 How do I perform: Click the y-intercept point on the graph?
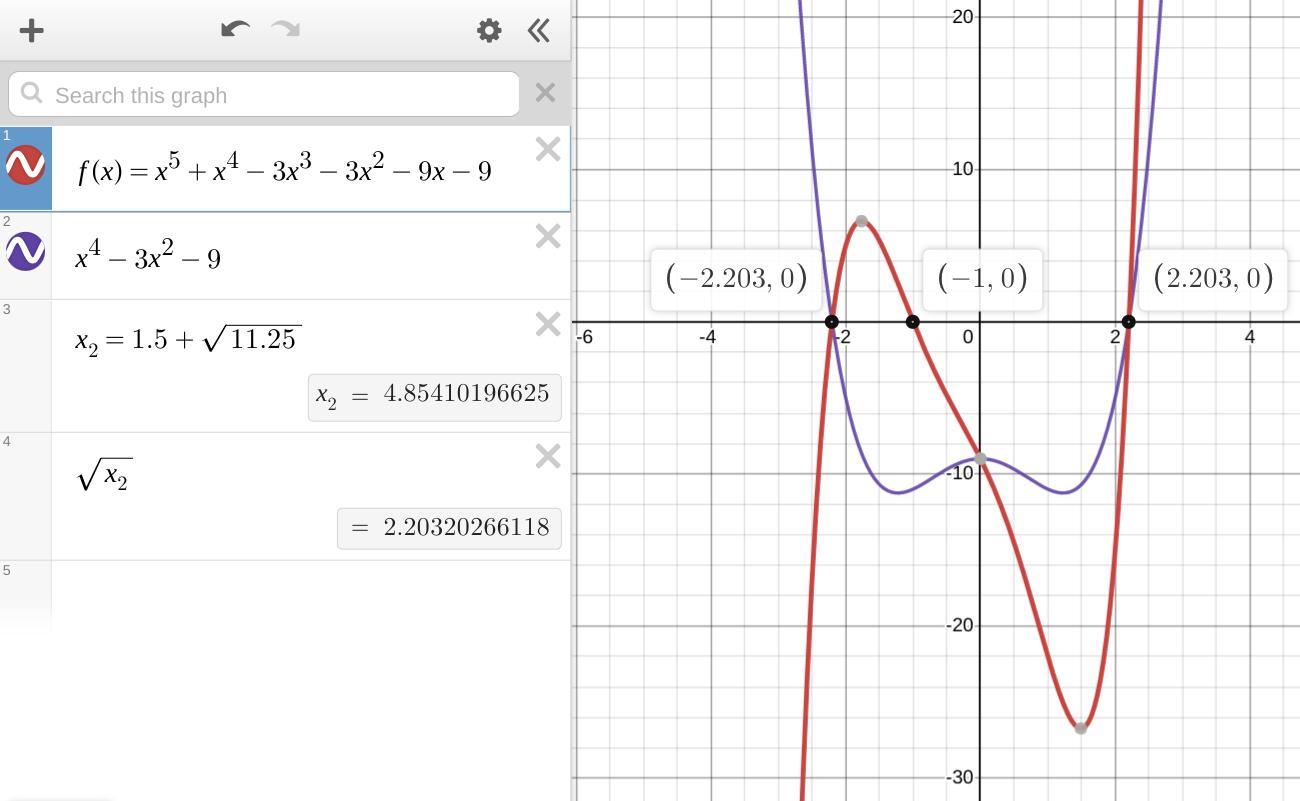tap(980, 459)
